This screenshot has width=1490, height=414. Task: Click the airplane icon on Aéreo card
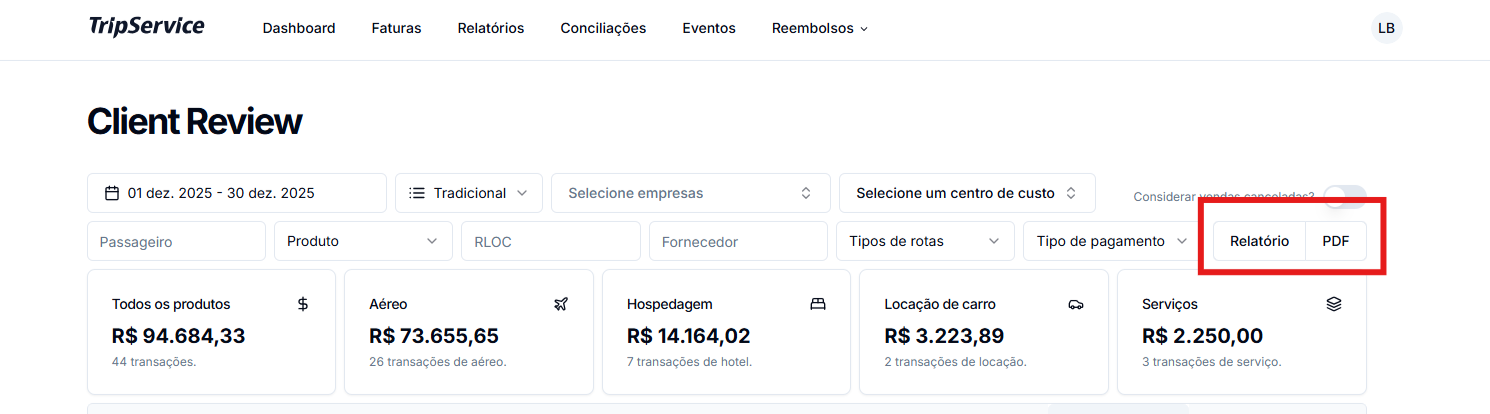(560, 304)
